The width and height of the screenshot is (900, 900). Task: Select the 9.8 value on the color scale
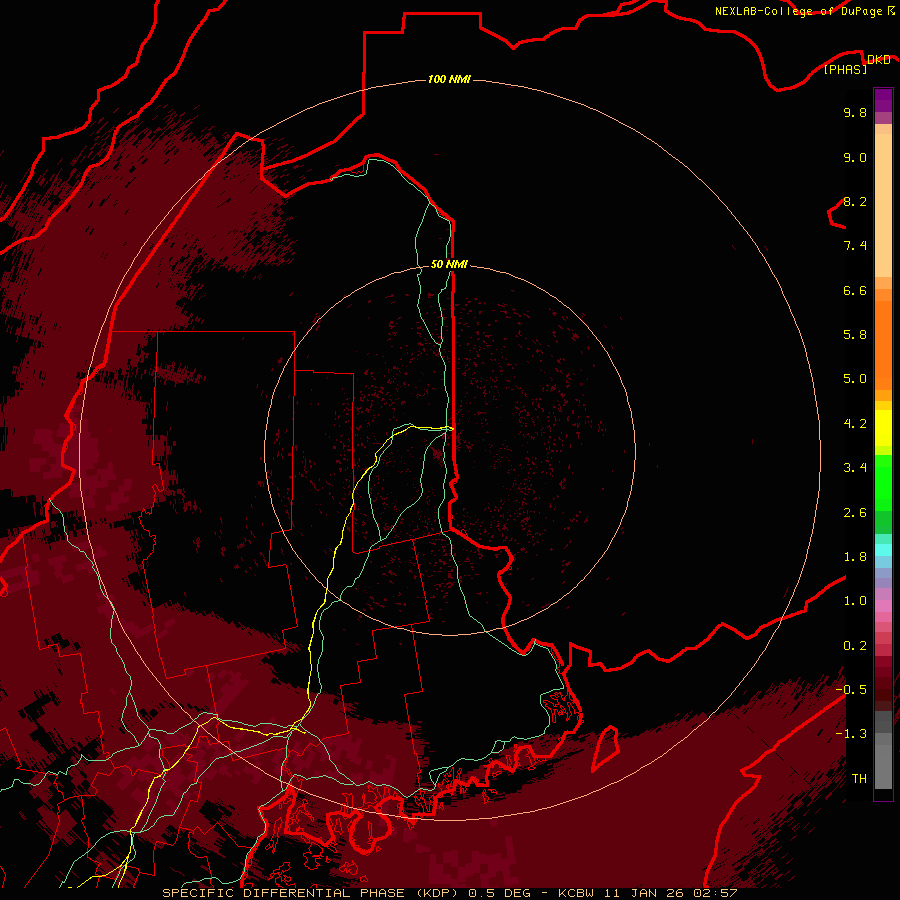point(855,112)
